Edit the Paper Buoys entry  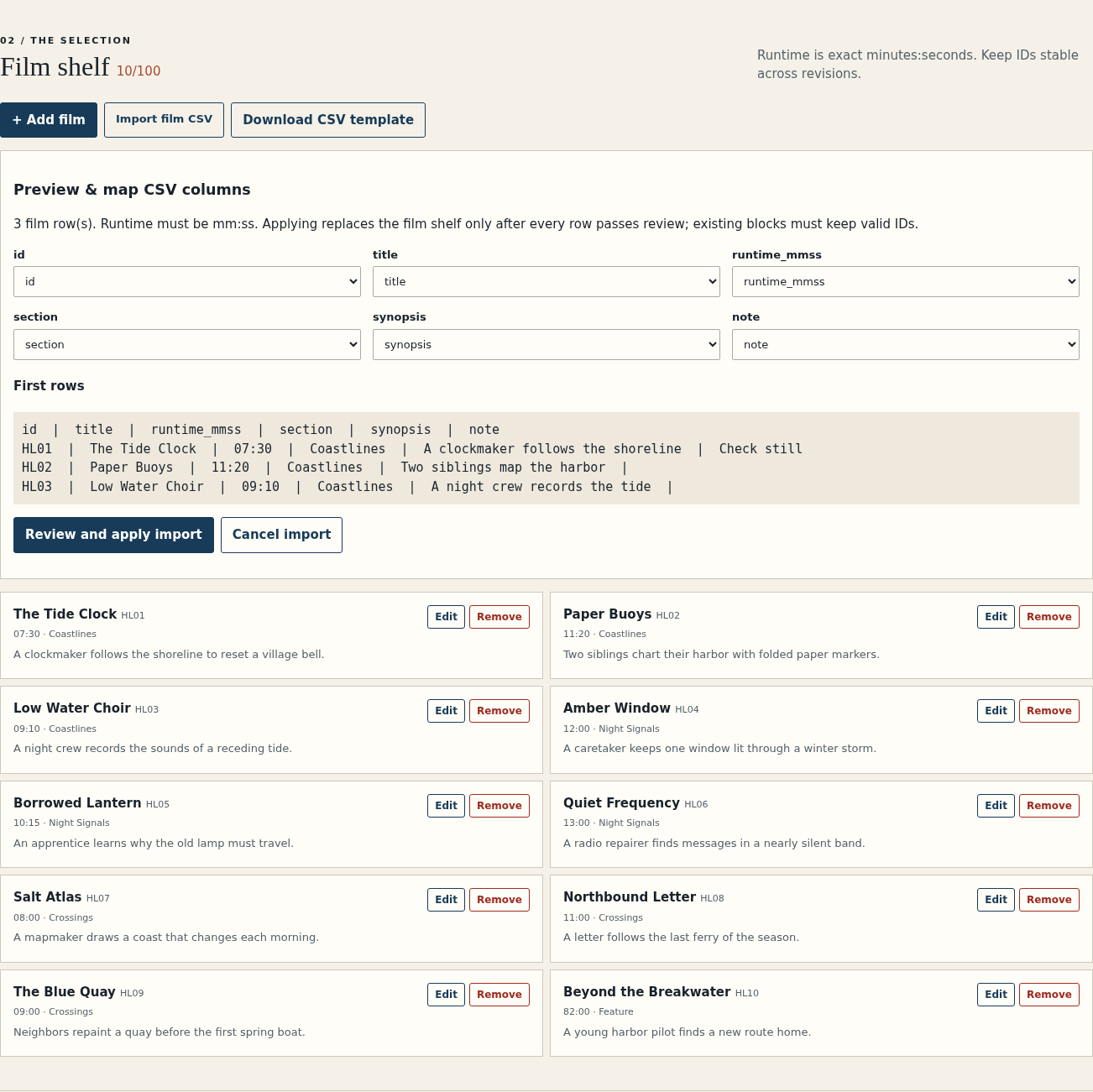click(x=996, y=617)
